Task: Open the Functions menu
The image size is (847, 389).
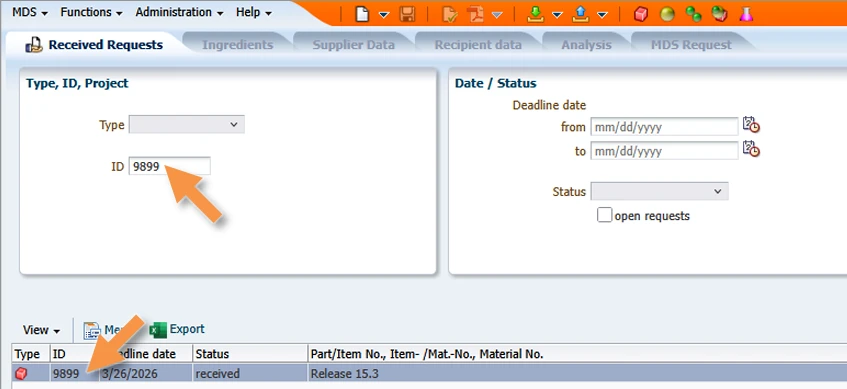Action: pyautogui.click(x=91, y=12)
